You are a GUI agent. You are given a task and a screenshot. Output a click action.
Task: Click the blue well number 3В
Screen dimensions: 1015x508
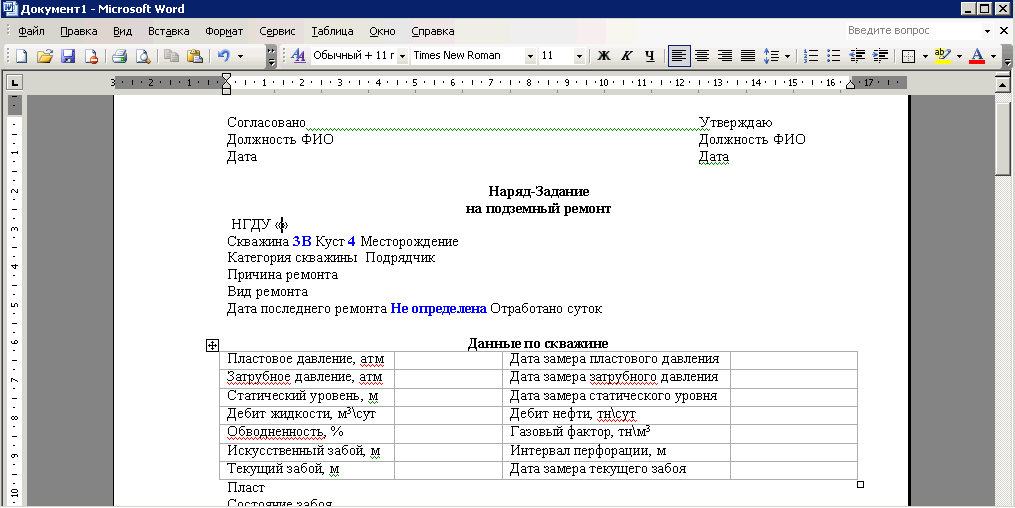302,241
